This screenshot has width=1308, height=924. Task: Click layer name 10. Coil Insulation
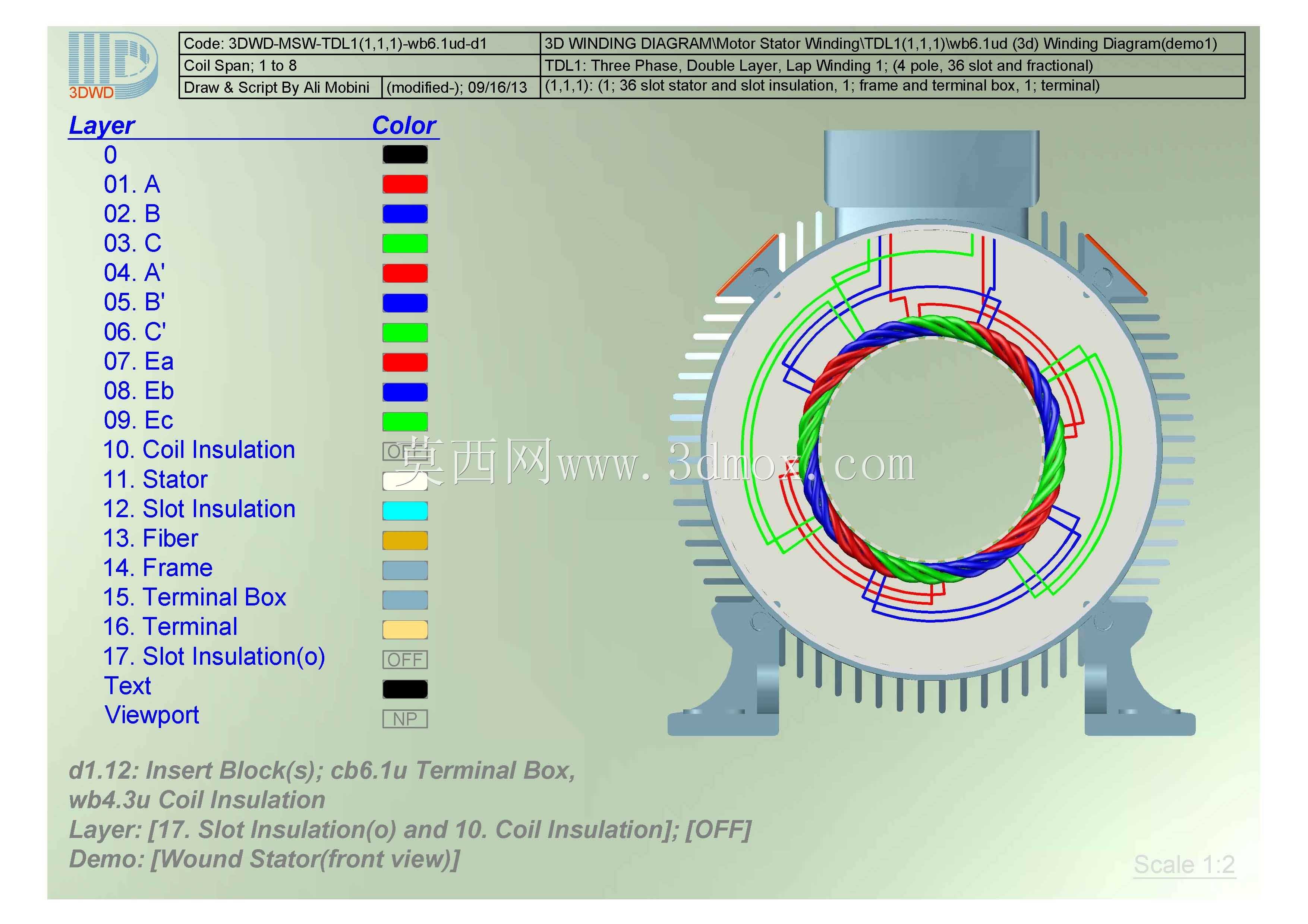coord(199,450)
